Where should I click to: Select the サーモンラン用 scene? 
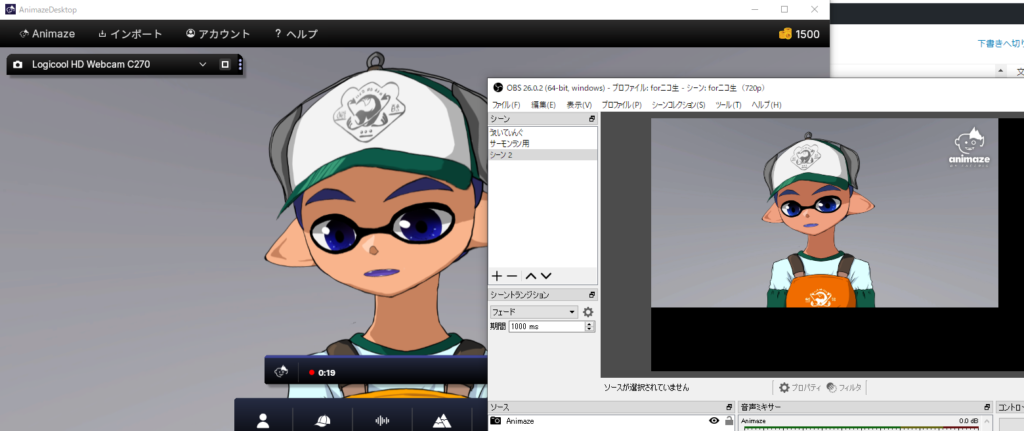543,144
